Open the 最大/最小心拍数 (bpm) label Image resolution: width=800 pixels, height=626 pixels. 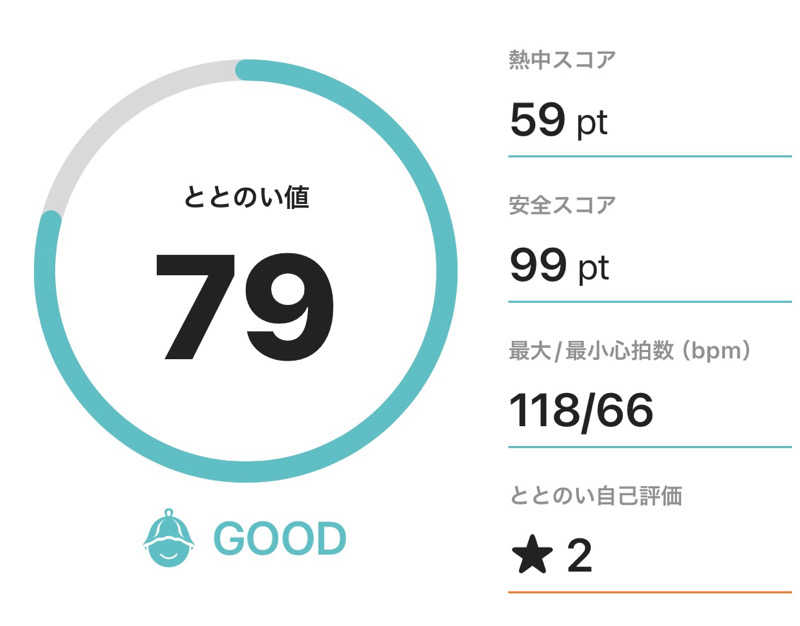[630, 350]
